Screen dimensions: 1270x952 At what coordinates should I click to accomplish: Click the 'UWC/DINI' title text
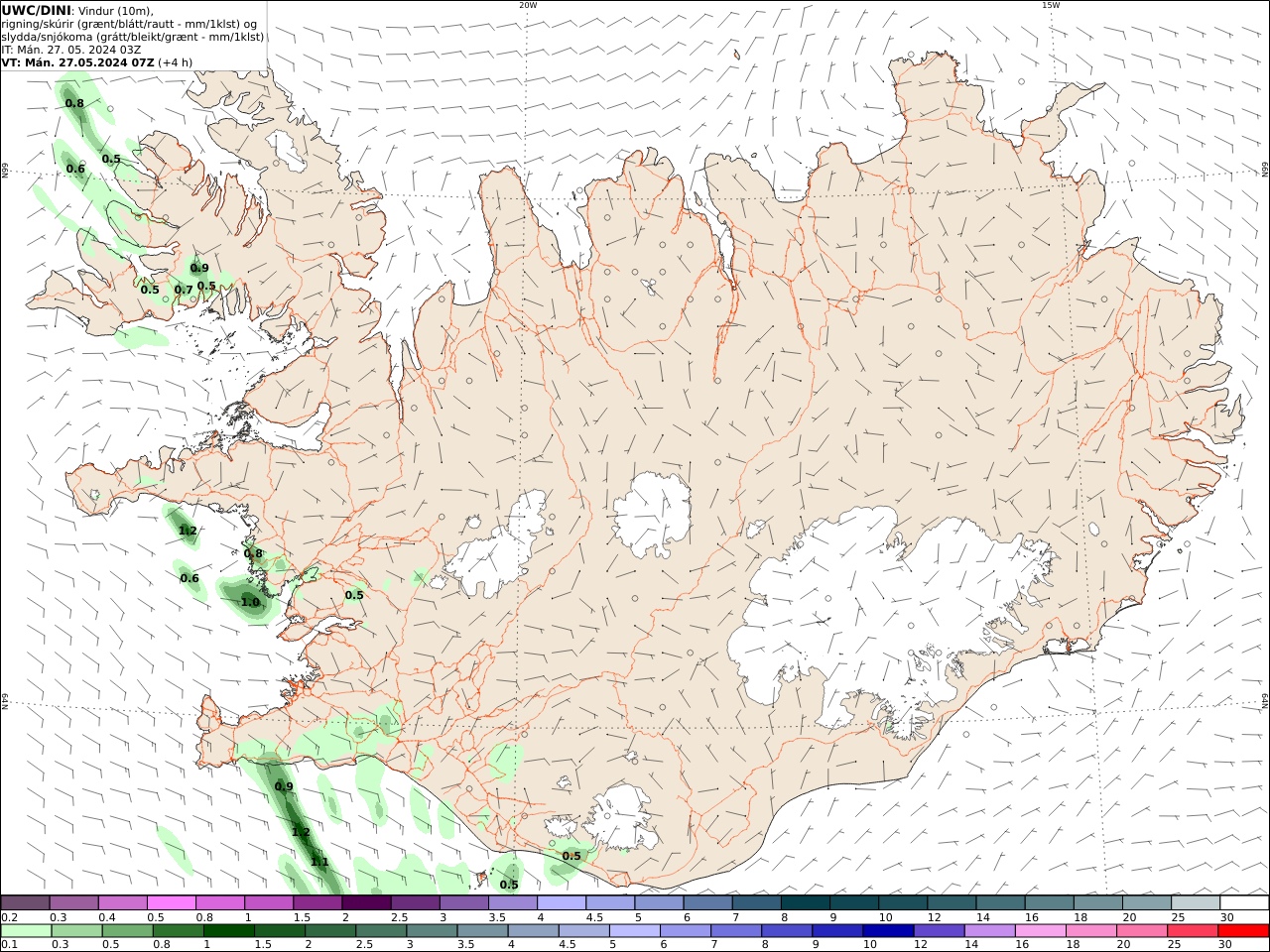point(36,10)
